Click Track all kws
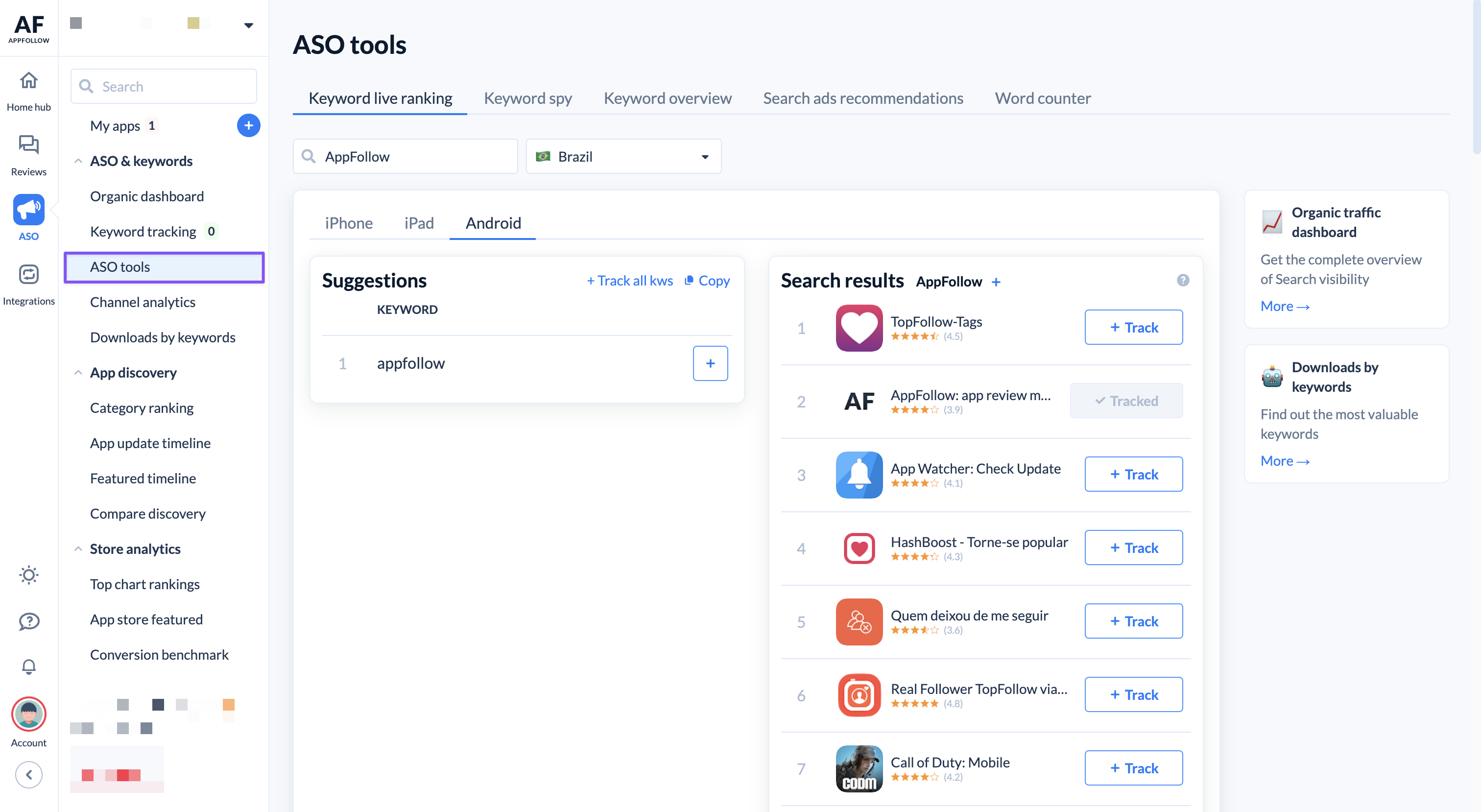The height and width of the screenshot is (812, 1481). [x=629, y=281]
